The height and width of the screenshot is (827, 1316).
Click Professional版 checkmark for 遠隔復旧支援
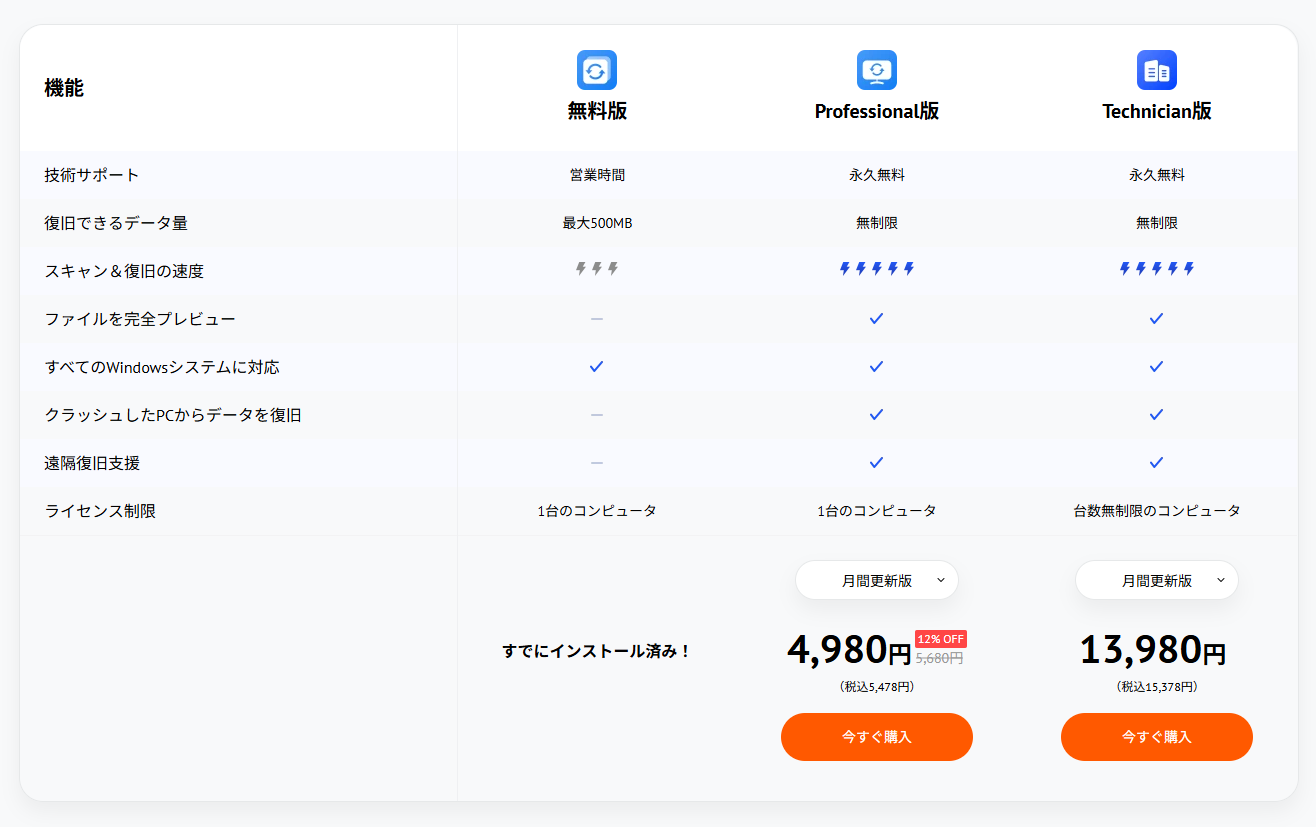pyautogui.click(x=877, y=462)
